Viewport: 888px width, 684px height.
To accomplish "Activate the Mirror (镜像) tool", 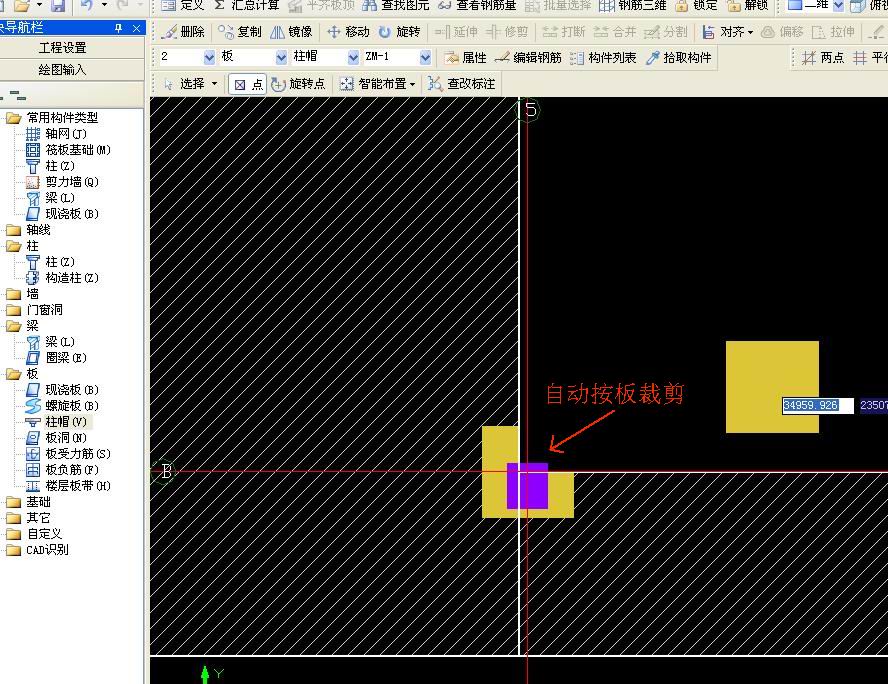I will (x=291, y=32).
